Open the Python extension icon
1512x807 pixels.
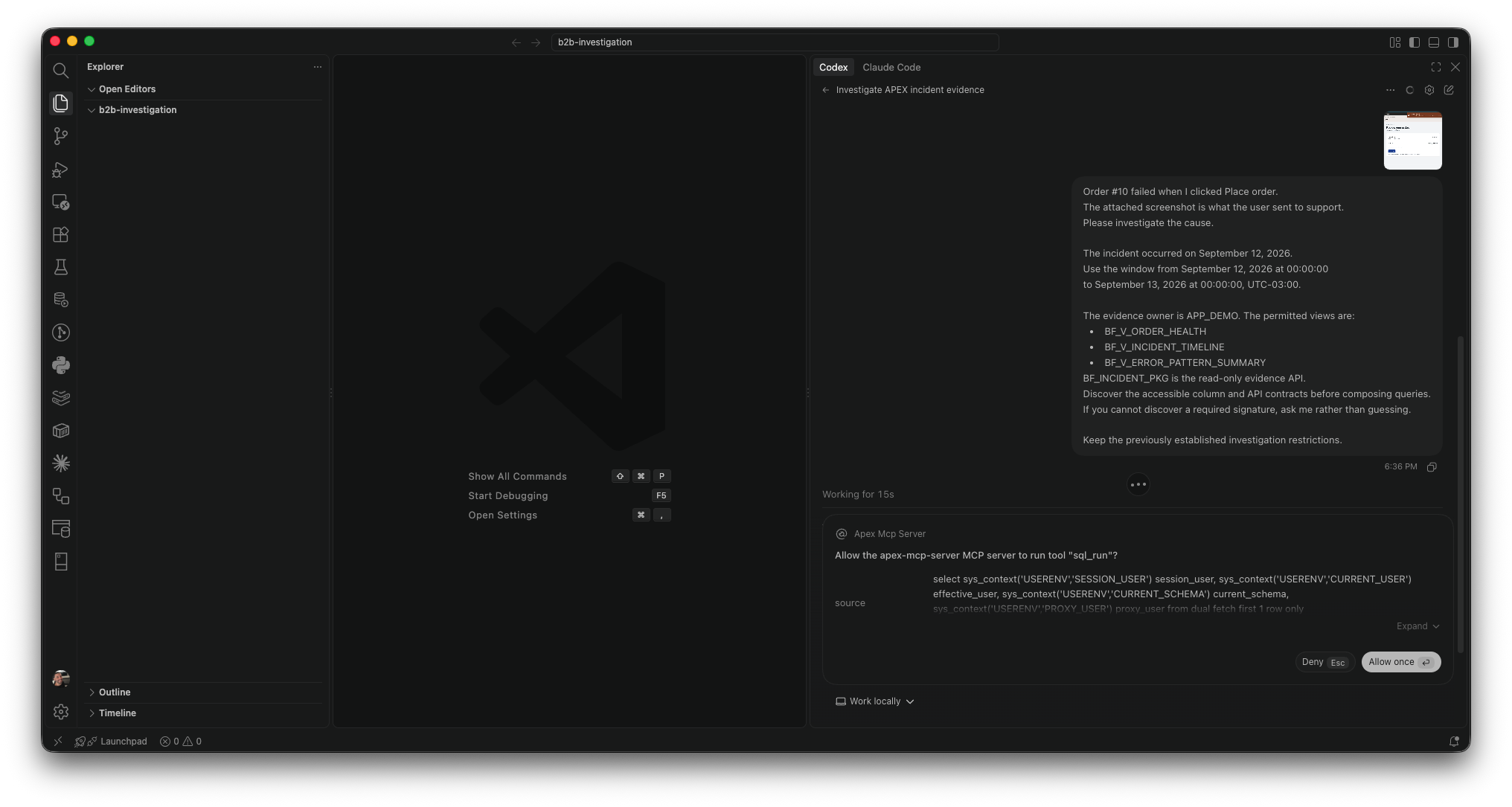click(61, 365)
